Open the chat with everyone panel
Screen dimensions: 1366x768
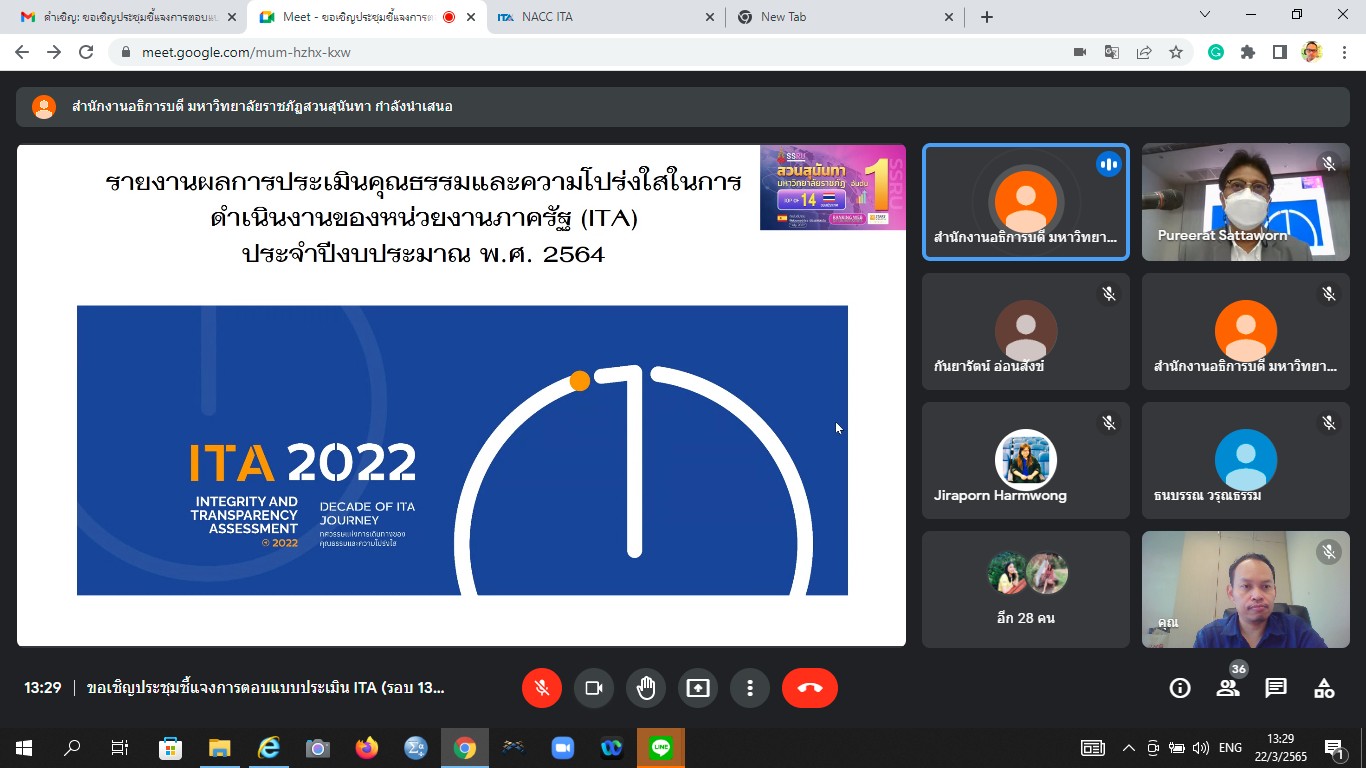(x=1276, y=688)
